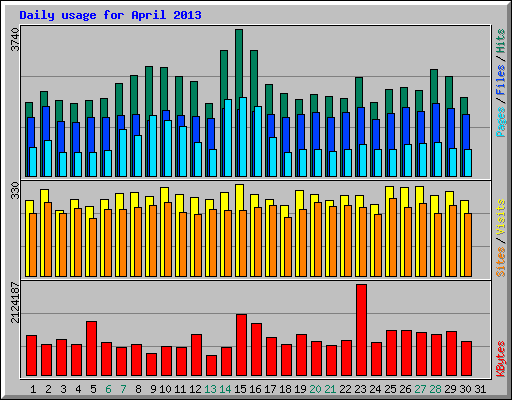
Task: Click the green weekend day label 28
Action: [435, 389]
